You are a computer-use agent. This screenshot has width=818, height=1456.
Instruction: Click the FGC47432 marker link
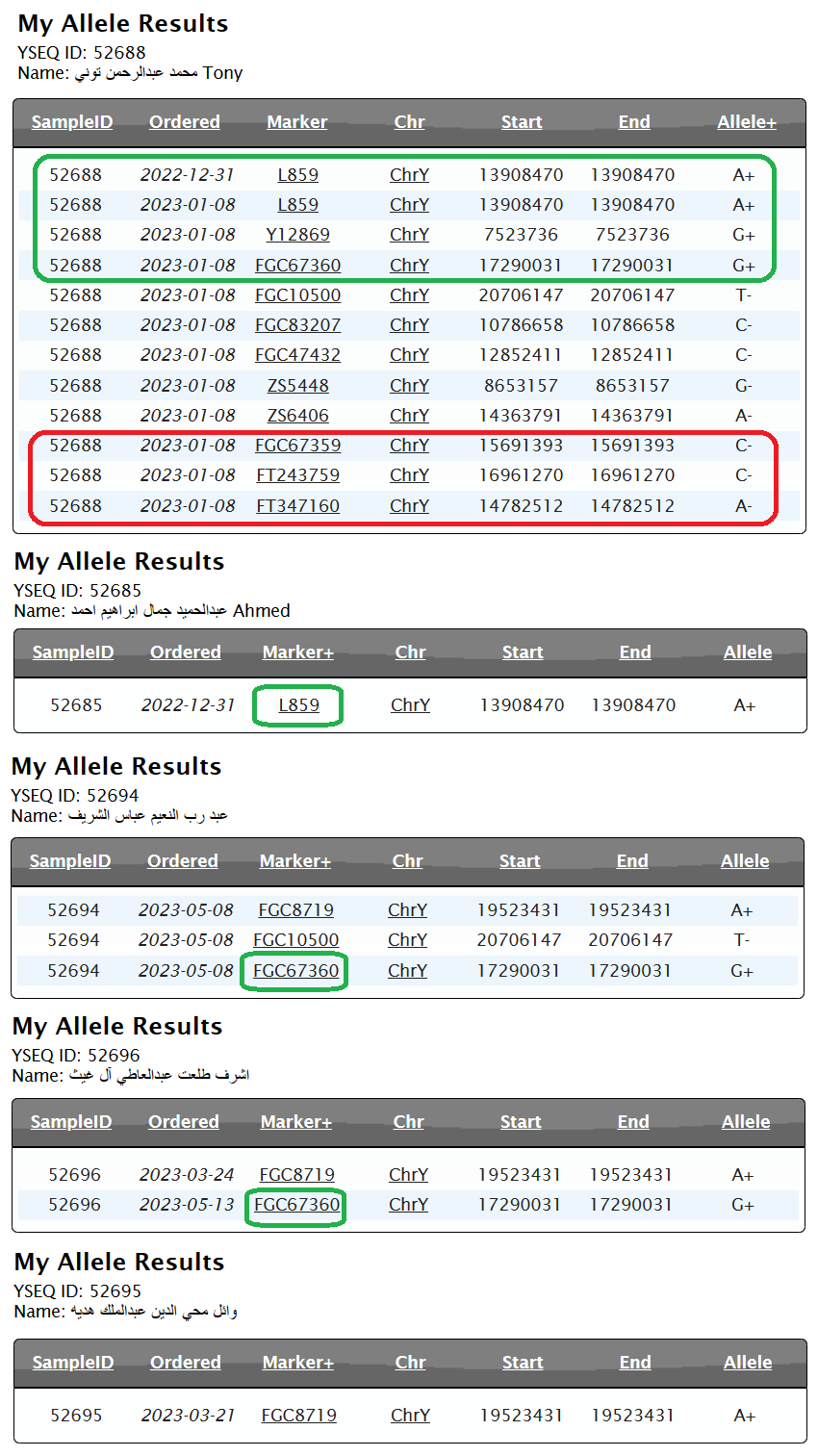click(297, 355)
